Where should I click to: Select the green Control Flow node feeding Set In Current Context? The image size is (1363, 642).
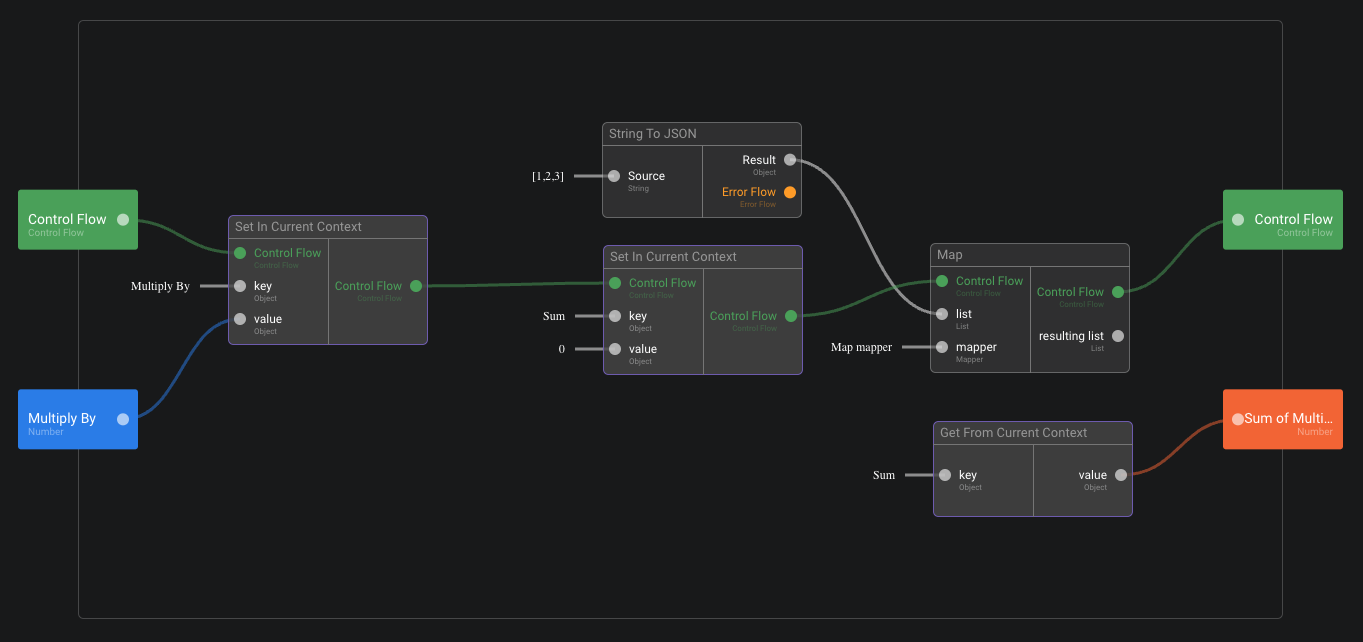point(70,220)
